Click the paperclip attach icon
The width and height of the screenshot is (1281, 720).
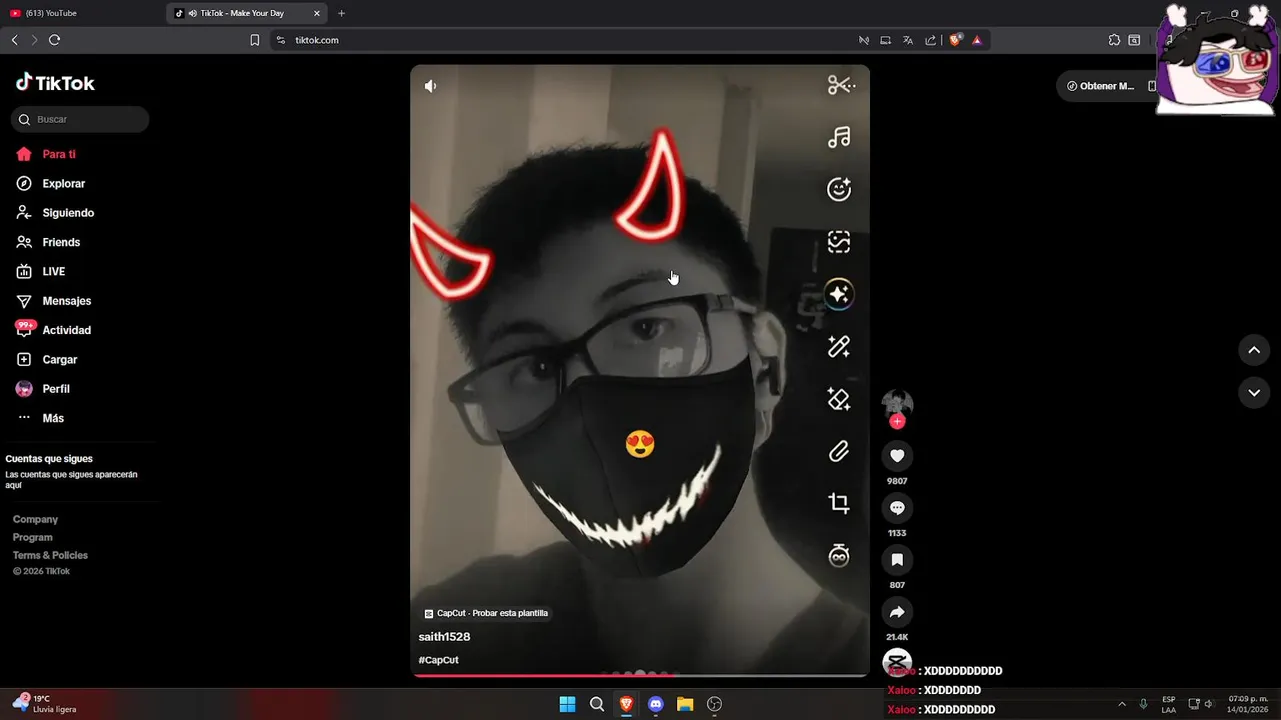point(839,452)
